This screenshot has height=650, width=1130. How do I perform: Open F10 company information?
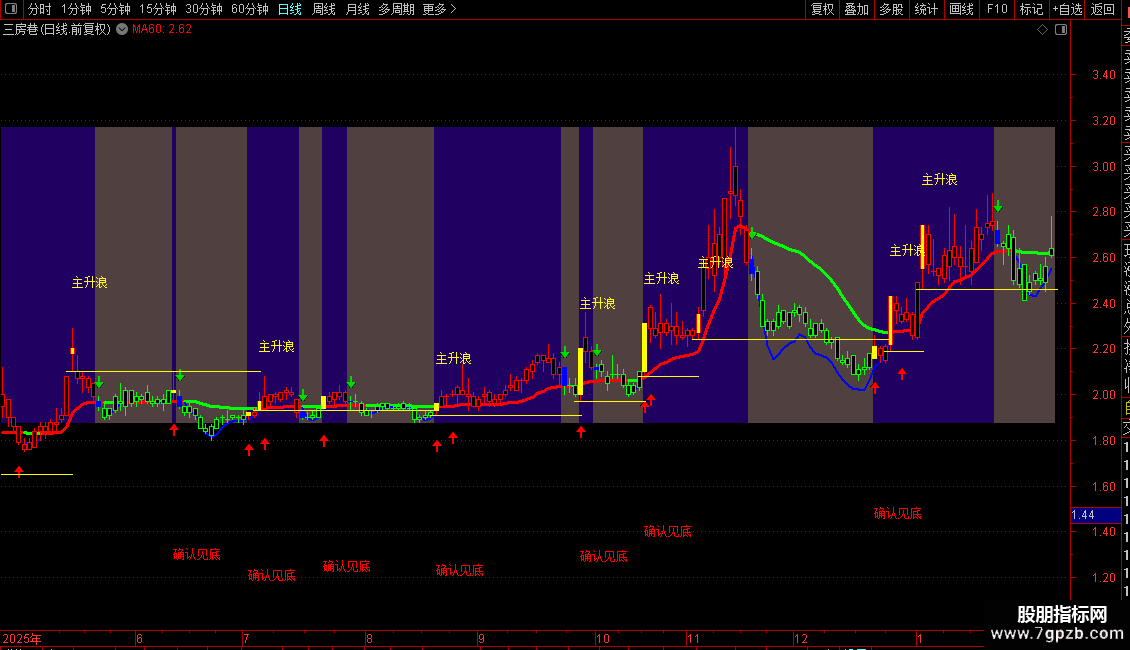[997, 9]
